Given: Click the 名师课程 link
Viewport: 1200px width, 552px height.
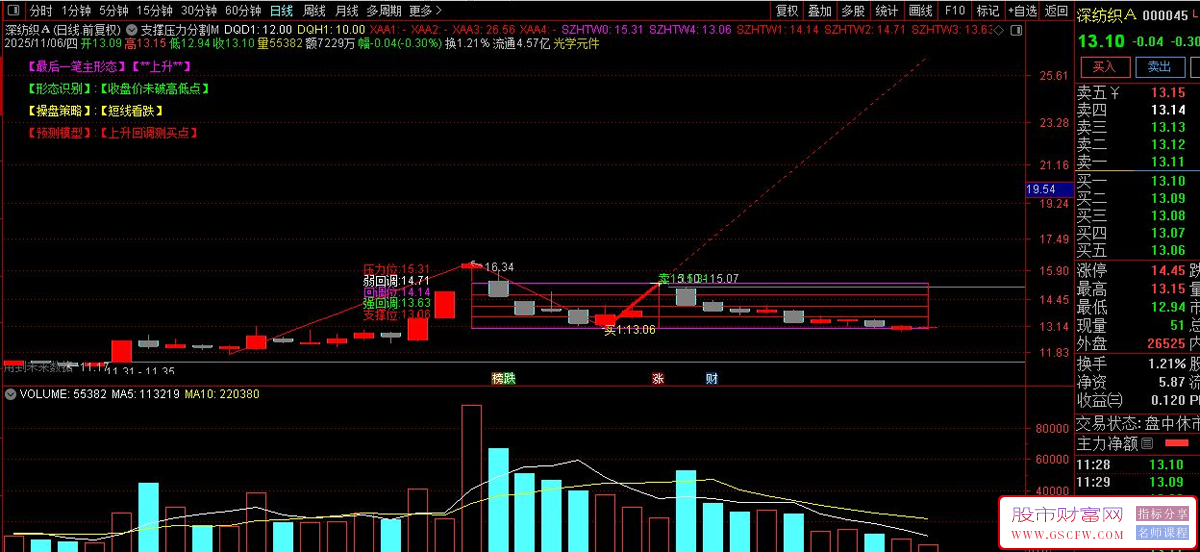Looking at the screenshot, I should pos(1163,530).
